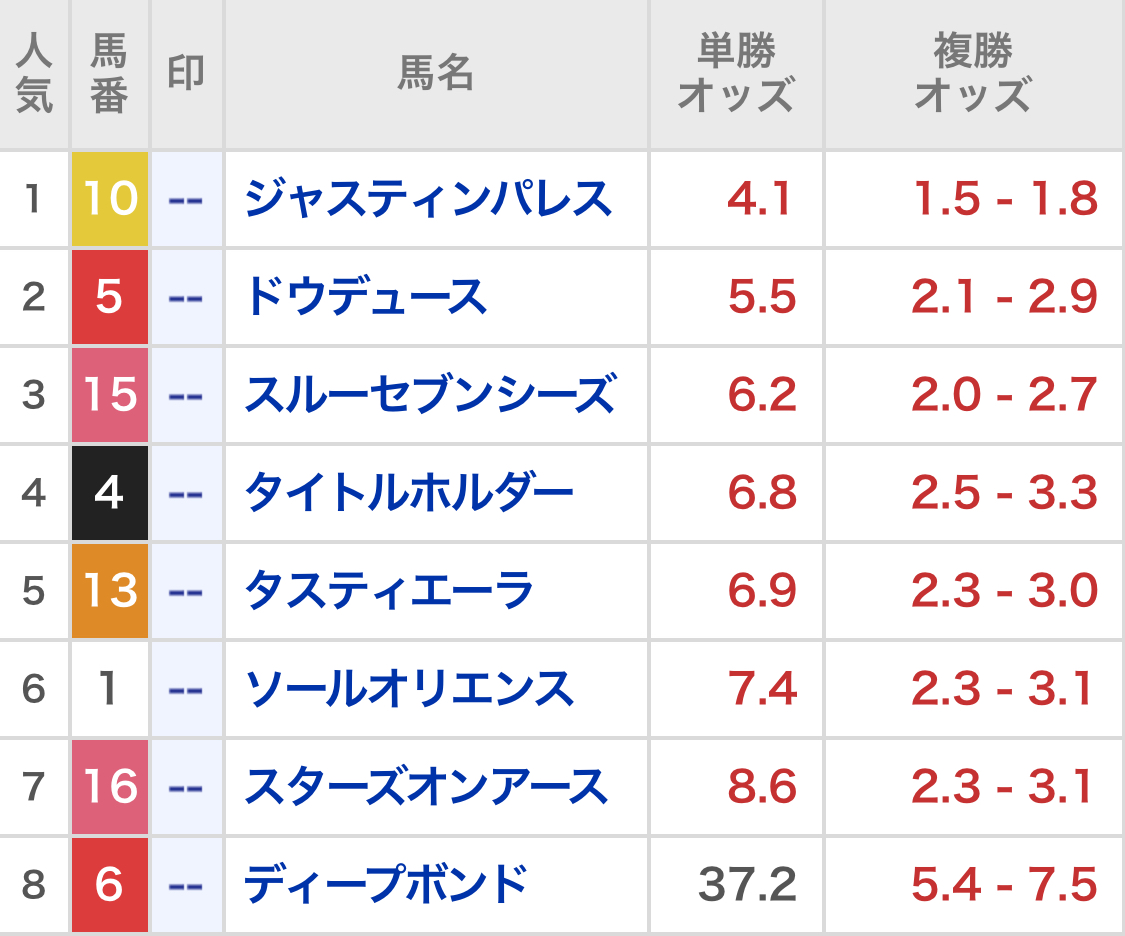Select タイトルホルダー horse name
The image size is (1125, 936).
tap(409, 493)
